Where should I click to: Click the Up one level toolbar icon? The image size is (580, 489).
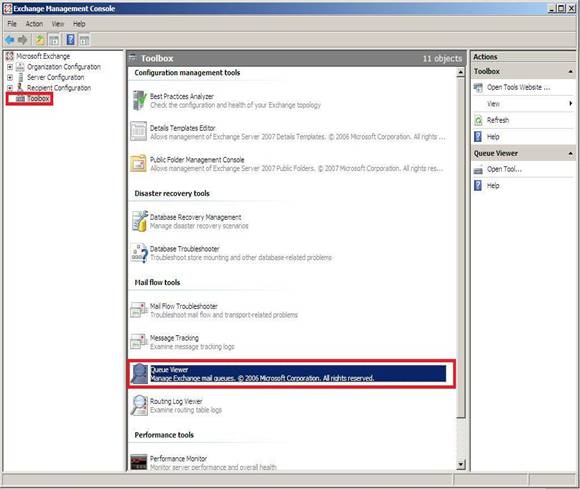pos(40,40)
